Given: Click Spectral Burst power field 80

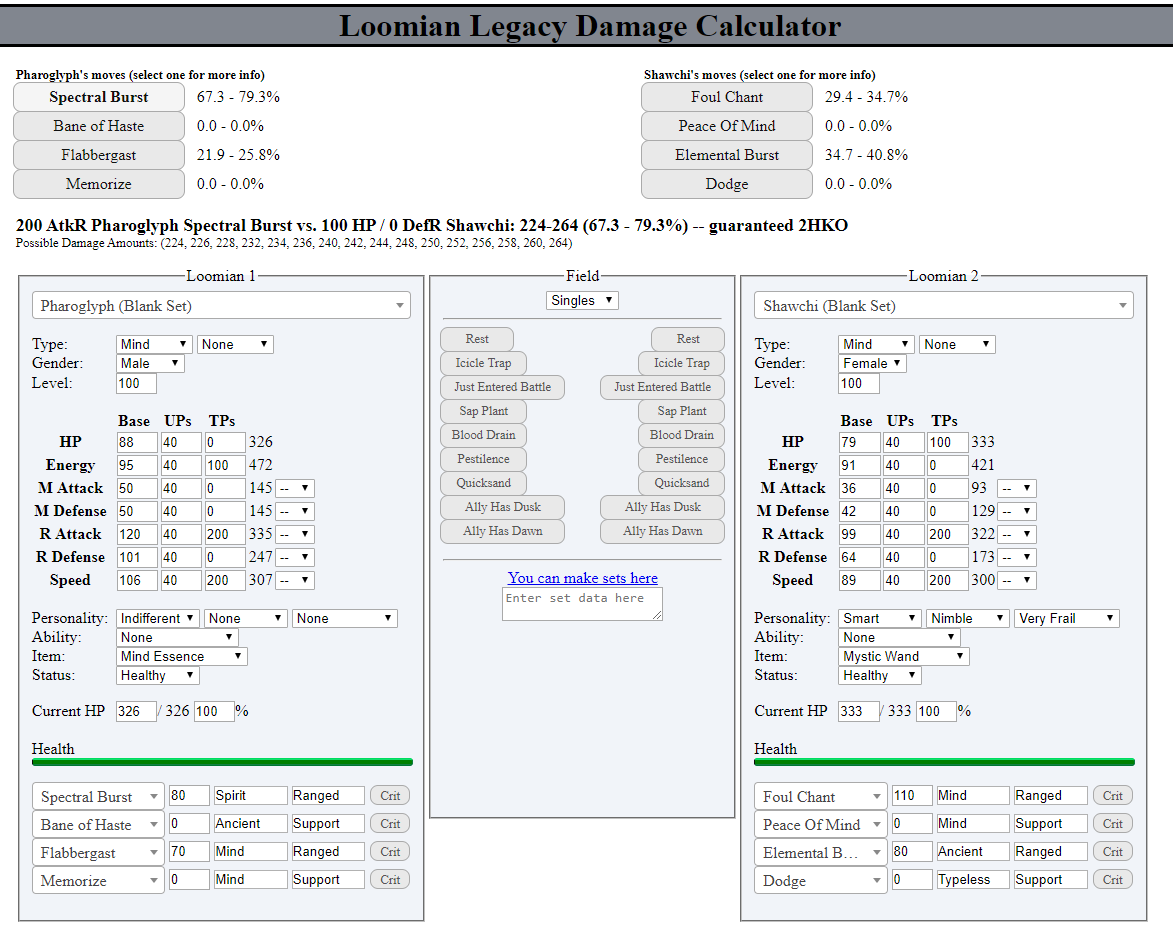Looking at the screenshot, I should pos(189,795).
